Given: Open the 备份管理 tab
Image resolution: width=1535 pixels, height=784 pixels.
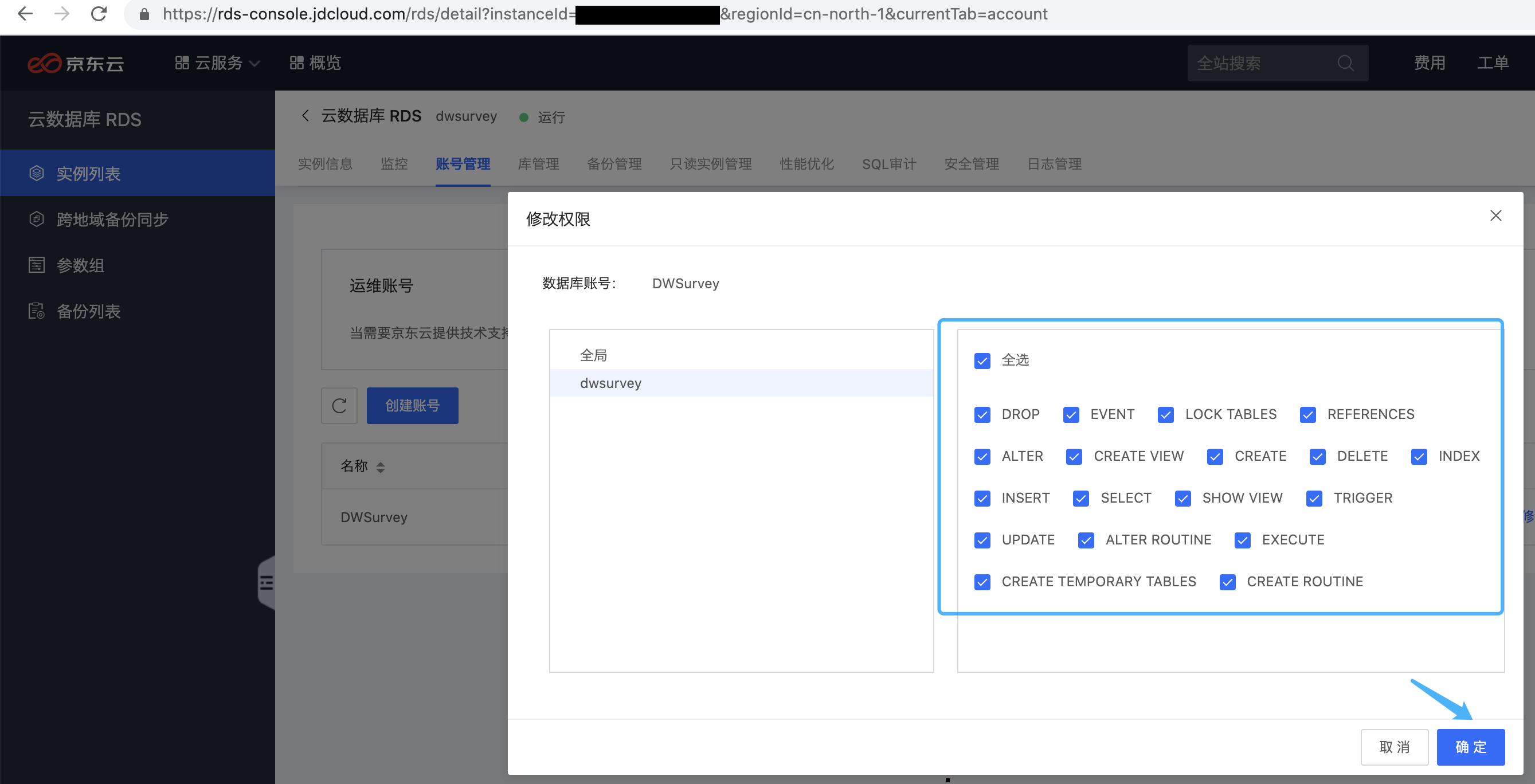Looking at the screenshot, I should tap(614, 164).
